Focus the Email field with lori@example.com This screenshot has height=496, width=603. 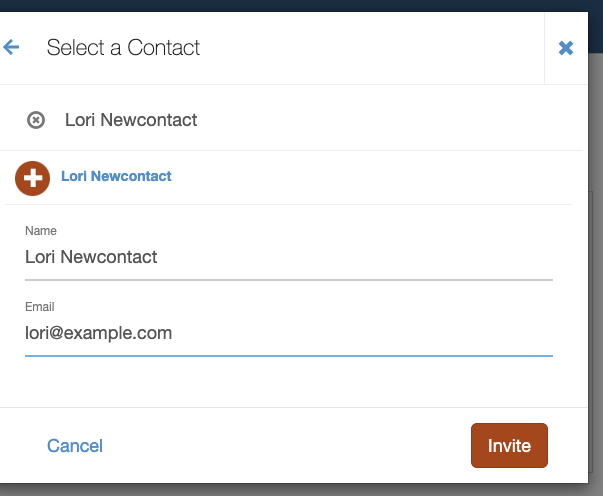[x=289, y=333]
